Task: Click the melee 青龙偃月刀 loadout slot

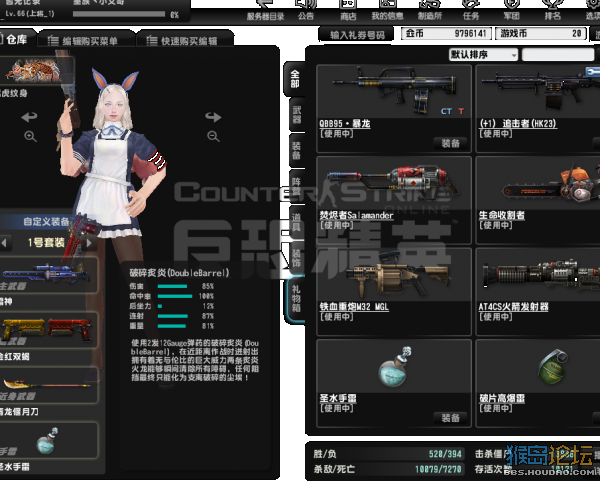Action: point(48,385)
